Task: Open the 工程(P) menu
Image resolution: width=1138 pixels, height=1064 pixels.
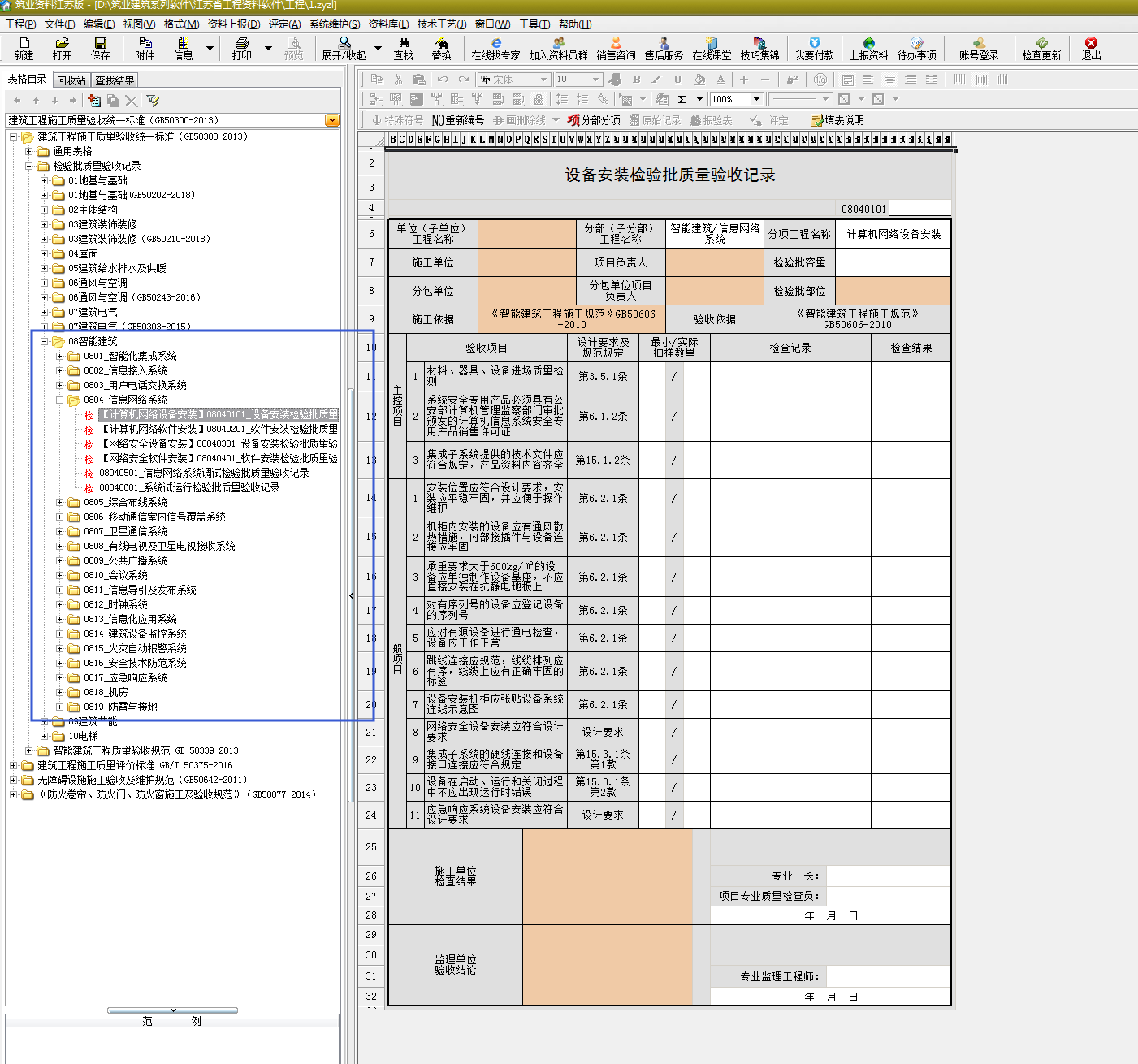Action: (x=20, y=24)
